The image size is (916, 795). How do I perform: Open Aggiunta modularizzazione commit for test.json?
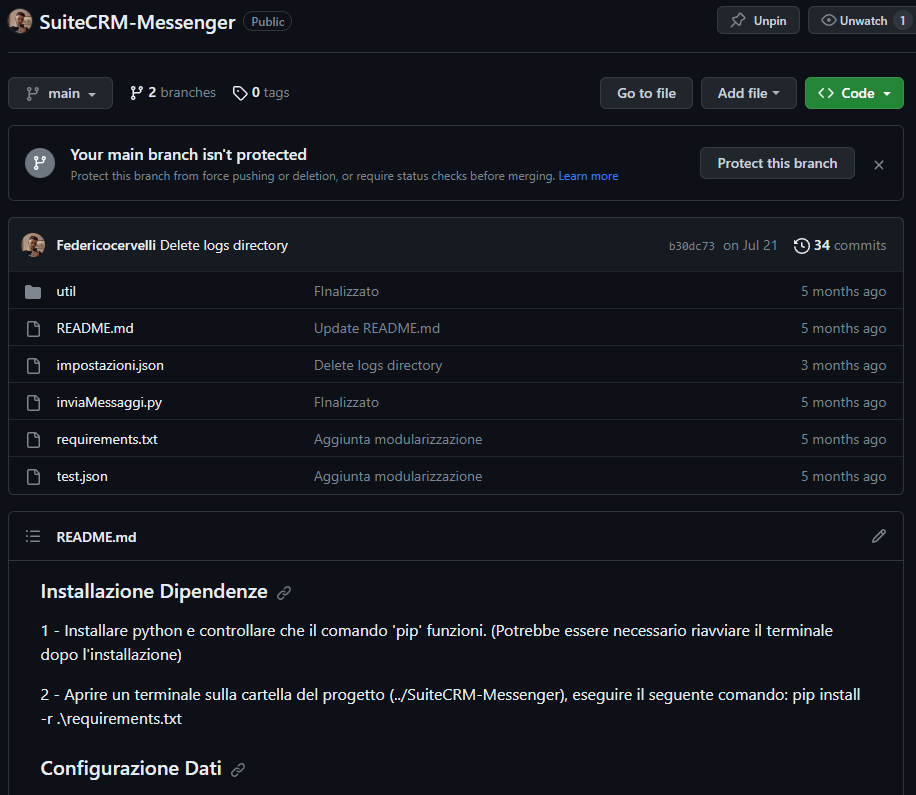coord(398,477)
